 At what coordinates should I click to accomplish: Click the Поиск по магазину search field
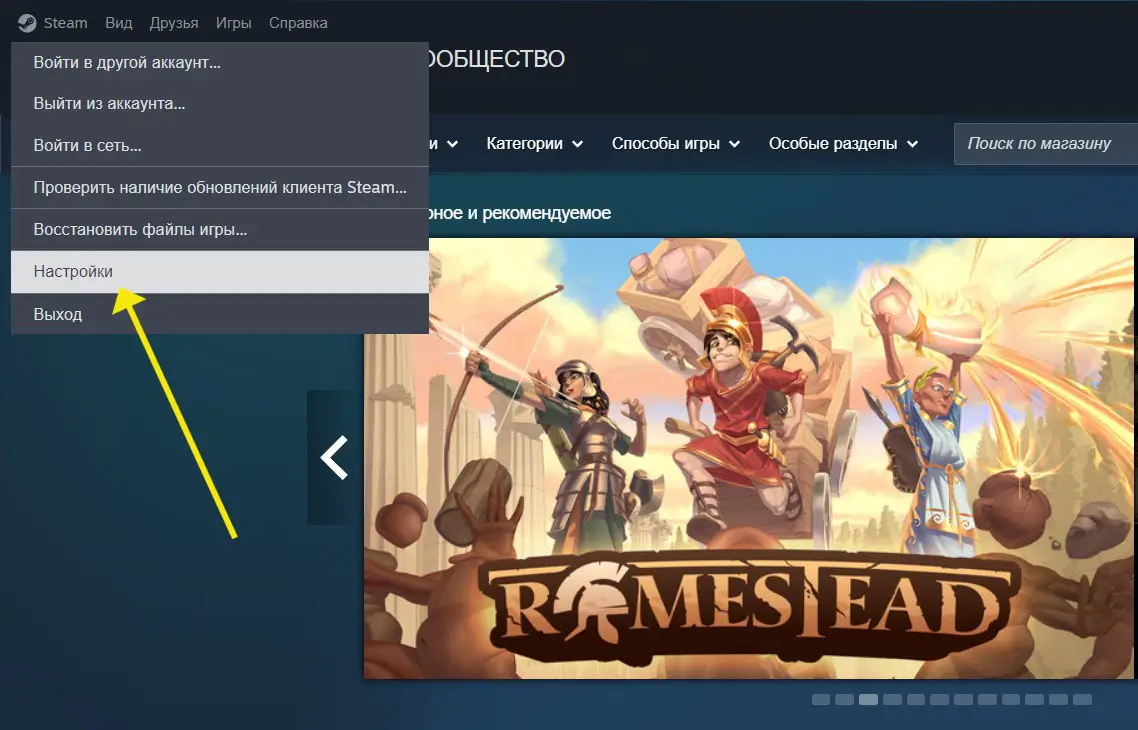pos(1046,144)
